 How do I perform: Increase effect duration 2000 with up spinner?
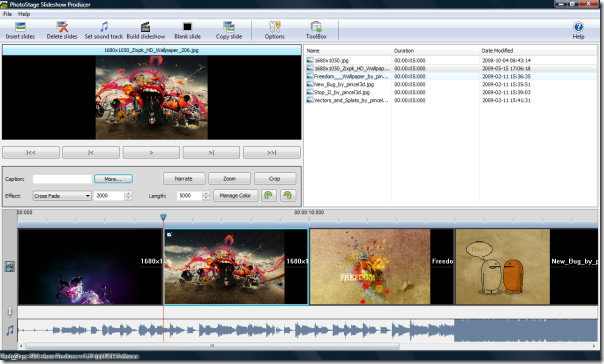(128, 193)
